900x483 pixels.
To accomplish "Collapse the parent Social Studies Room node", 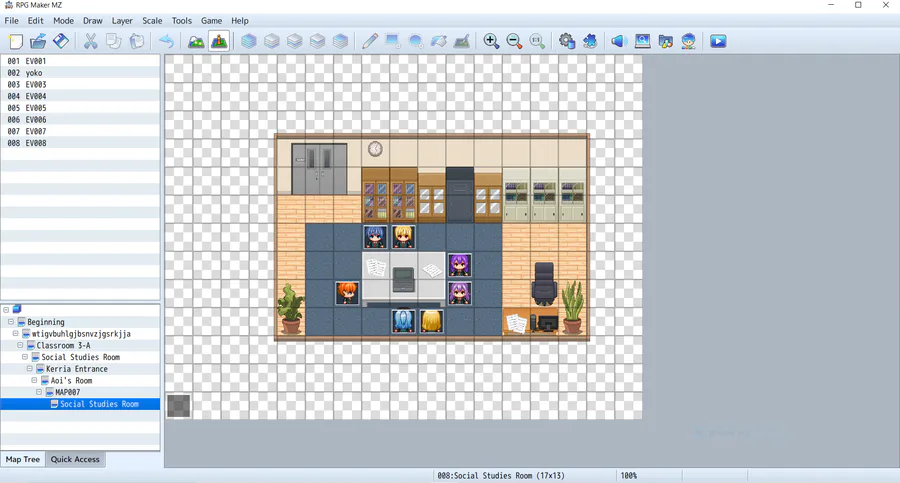I will [25, 357].
